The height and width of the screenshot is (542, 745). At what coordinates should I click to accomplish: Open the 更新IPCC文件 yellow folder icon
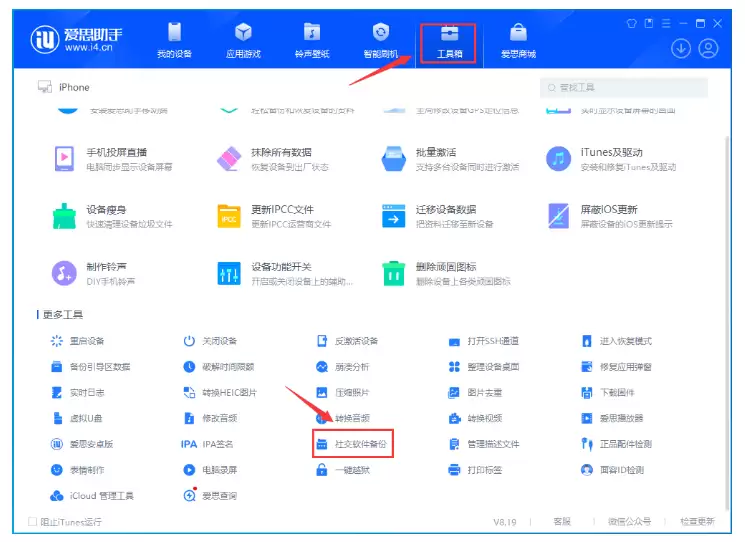[x=229, y=216]
